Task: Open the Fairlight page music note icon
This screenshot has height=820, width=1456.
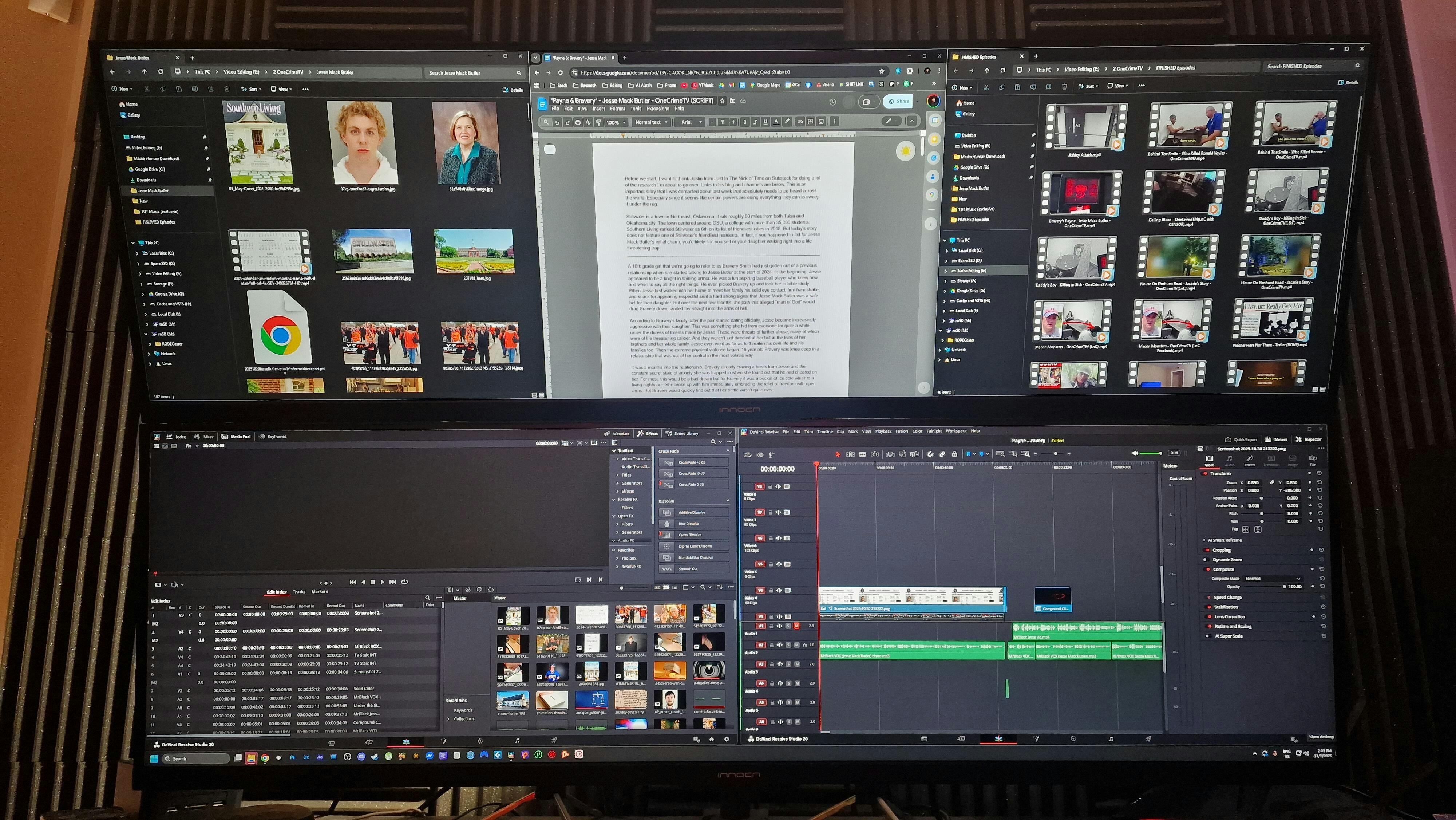Action: (x=1111, y=738)
